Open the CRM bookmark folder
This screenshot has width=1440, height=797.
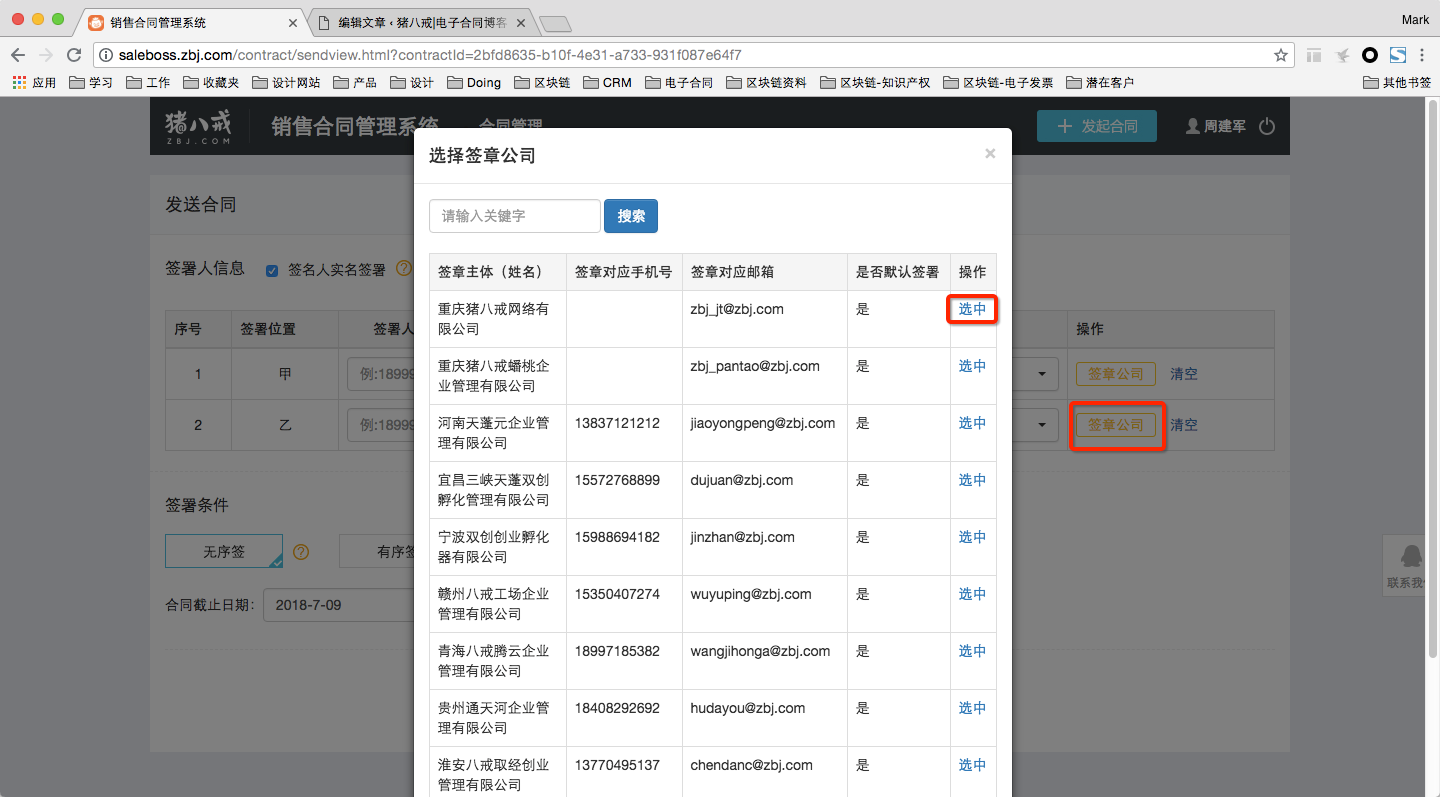(x=607, y=83)
